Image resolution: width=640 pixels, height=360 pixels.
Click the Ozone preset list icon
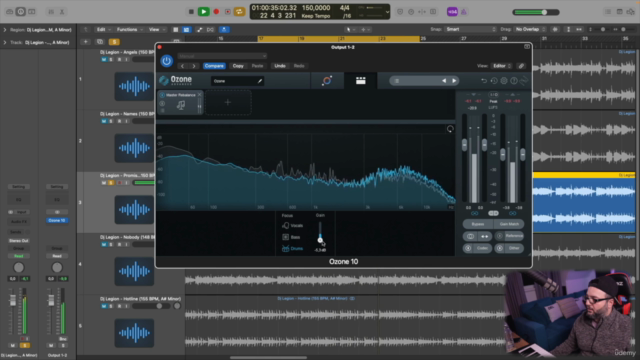[x=397, y=81]
